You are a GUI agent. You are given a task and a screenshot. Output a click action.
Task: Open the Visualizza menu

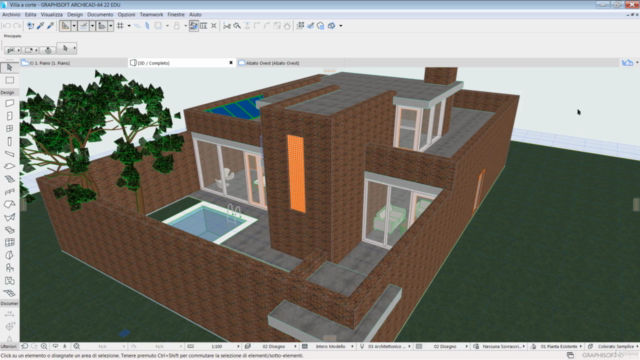(x=51, y=14)
